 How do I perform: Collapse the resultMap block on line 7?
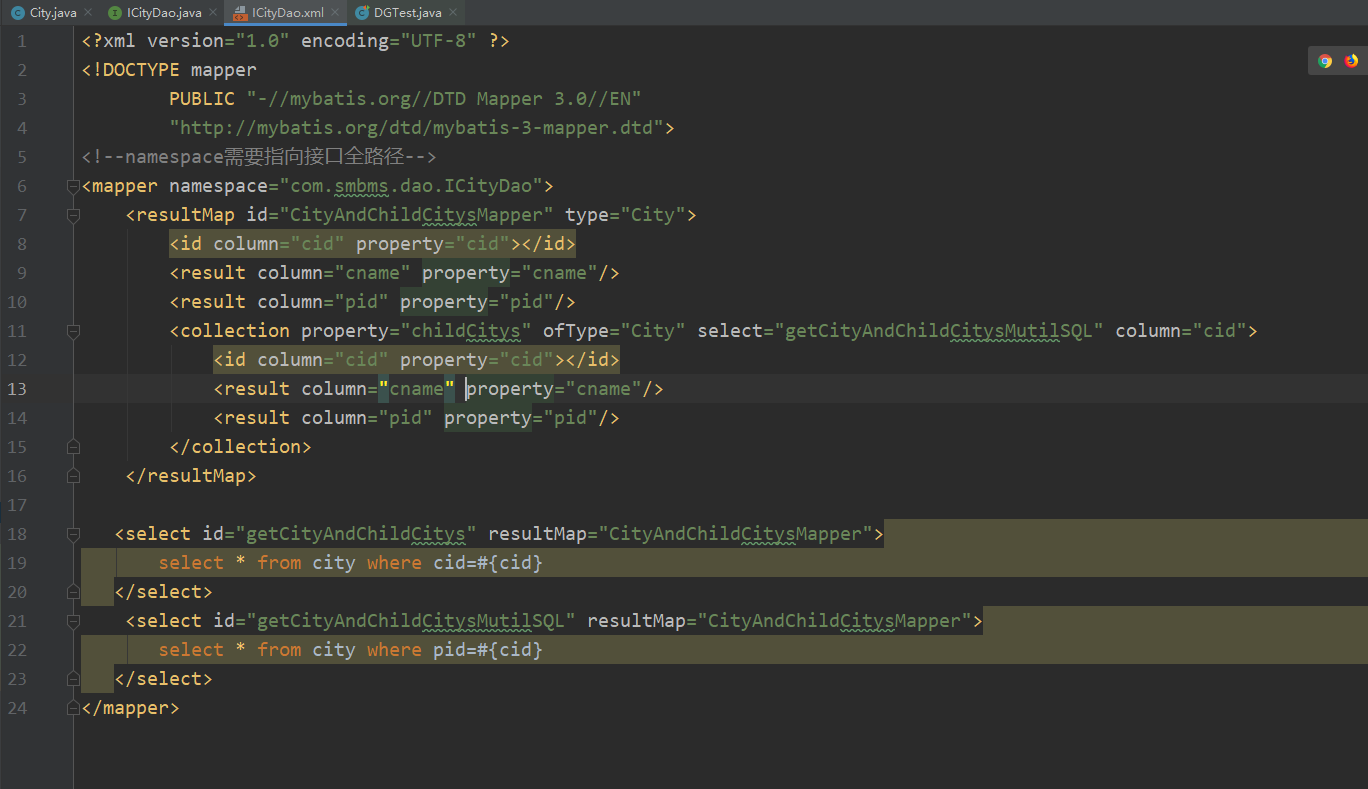(72, 215)
